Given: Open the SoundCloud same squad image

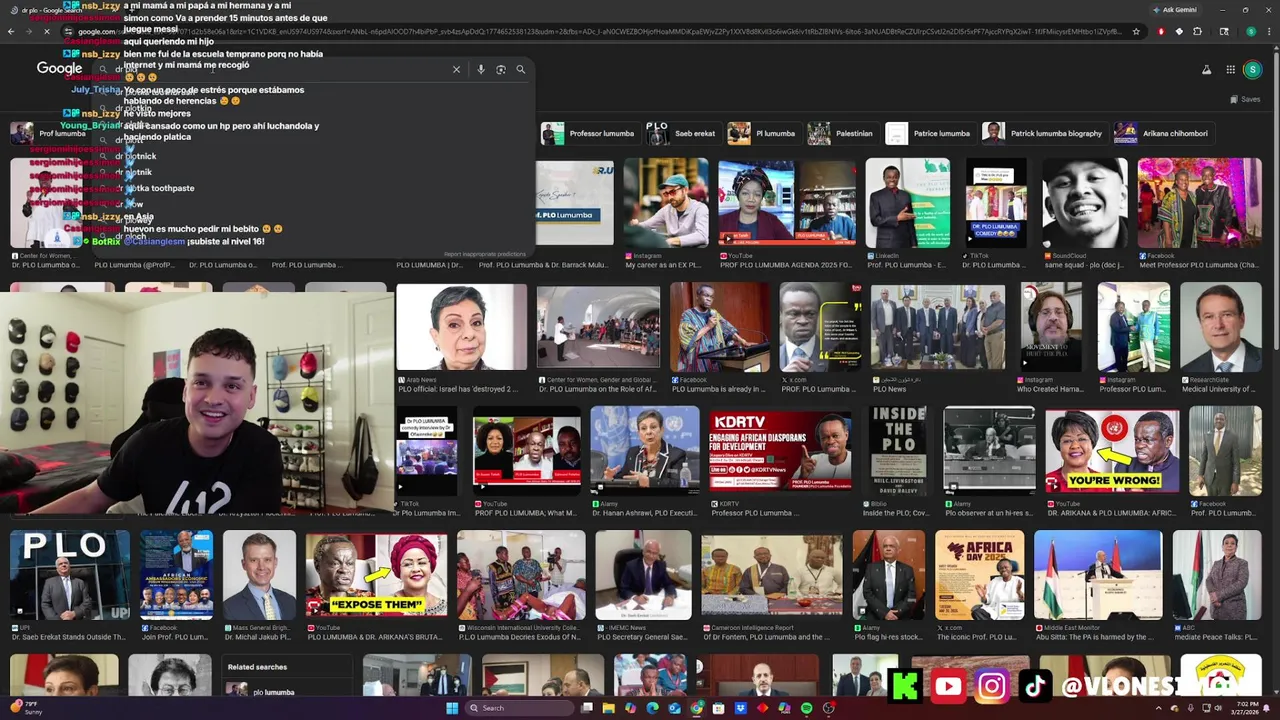Looking at the screenshot, I should [x=1085, y=202].
